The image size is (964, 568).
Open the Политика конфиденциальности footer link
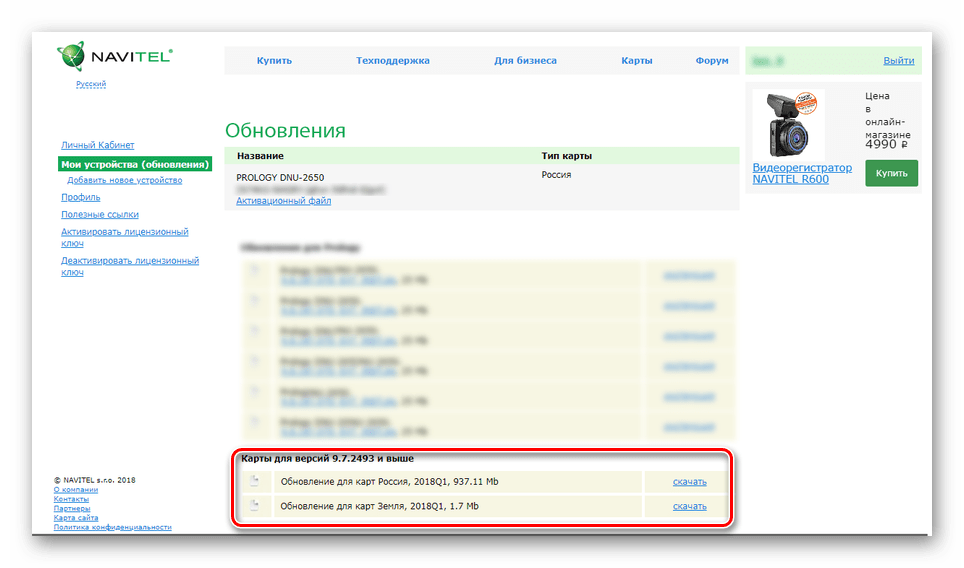coord(113,527)
